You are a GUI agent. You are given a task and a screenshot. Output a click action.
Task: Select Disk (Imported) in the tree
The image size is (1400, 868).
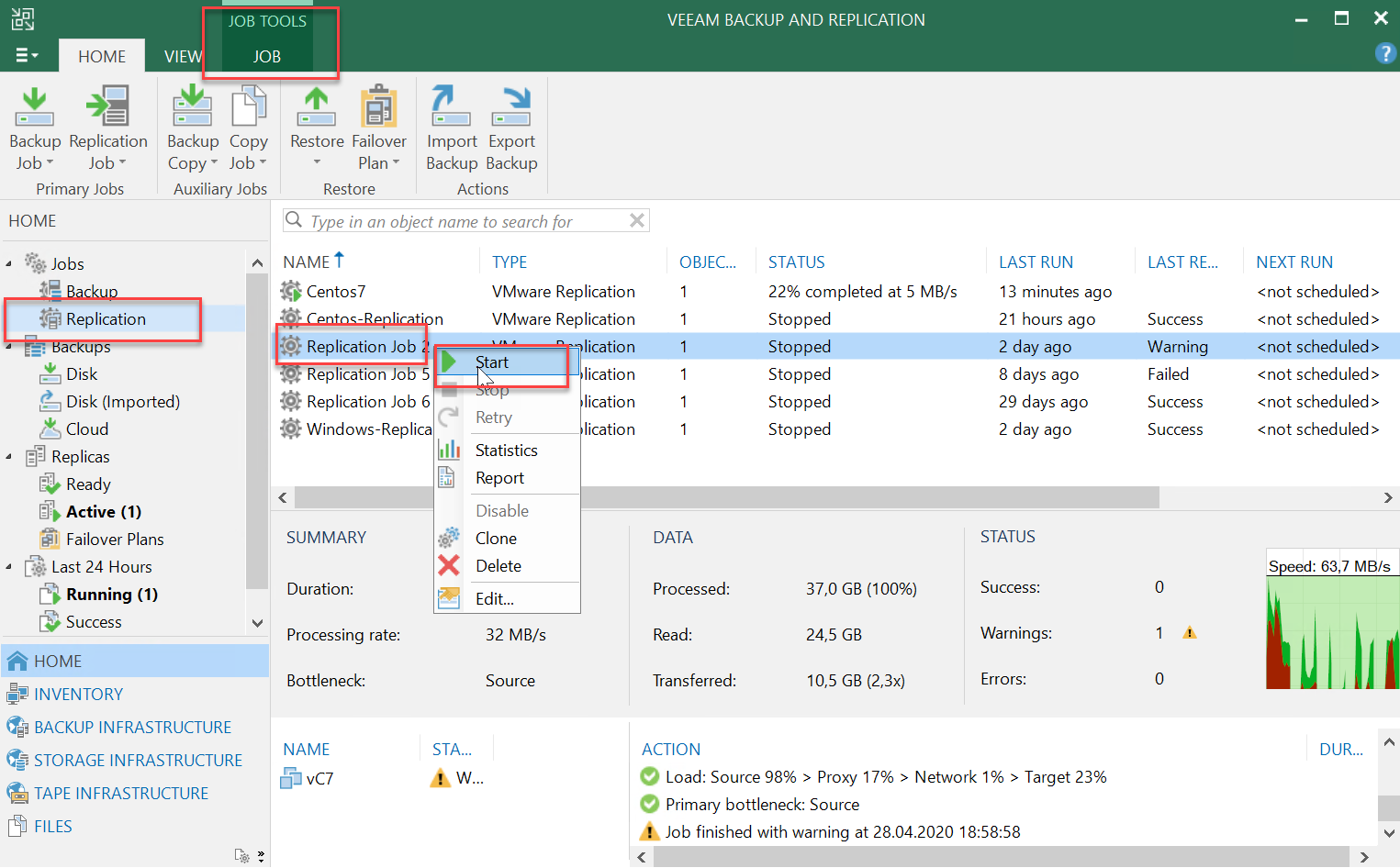tap(123, 402)
